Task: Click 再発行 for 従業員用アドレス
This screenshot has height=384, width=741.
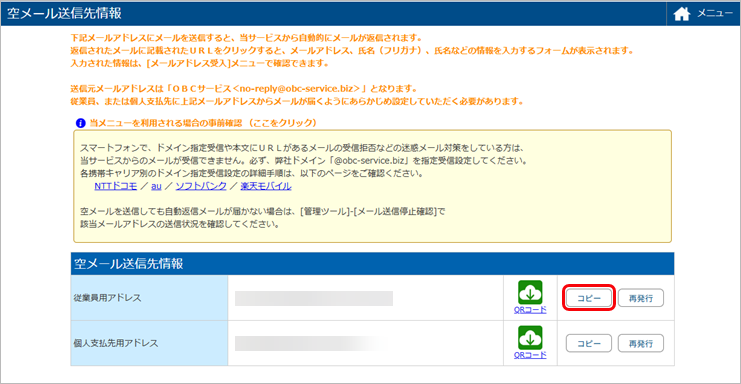Action: [641, 298]
